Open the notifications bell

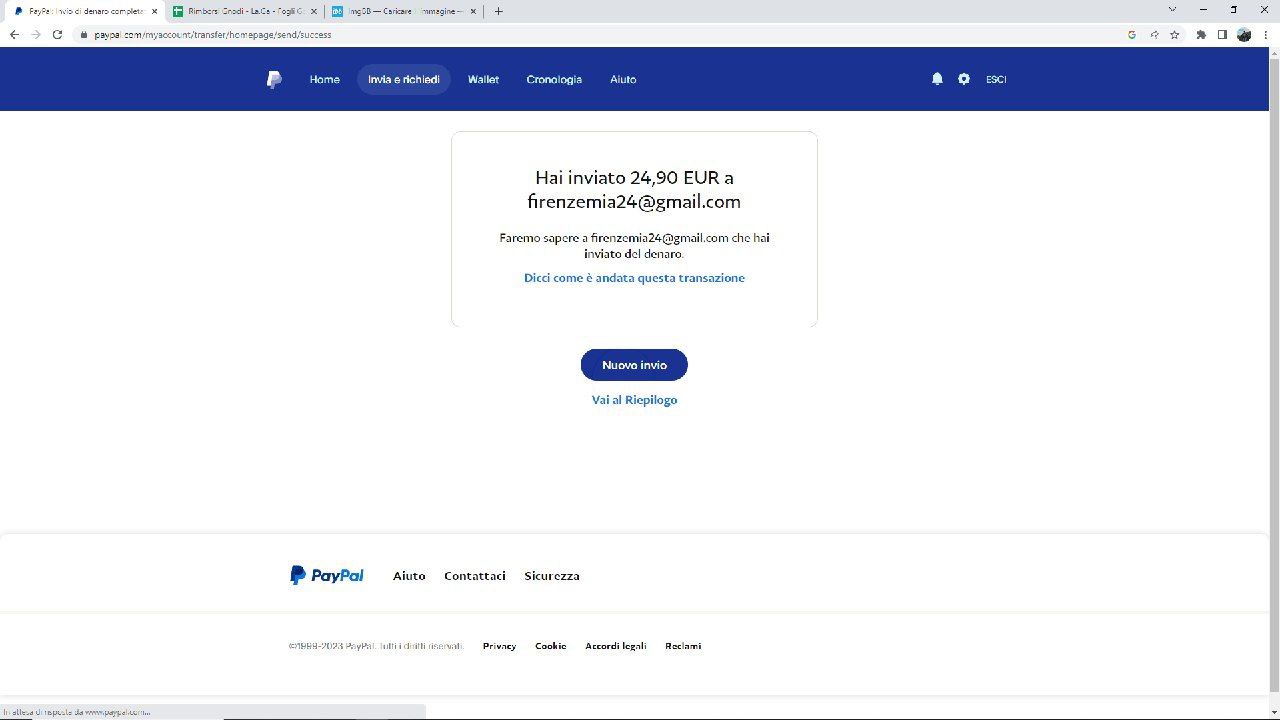pos(937,79)
